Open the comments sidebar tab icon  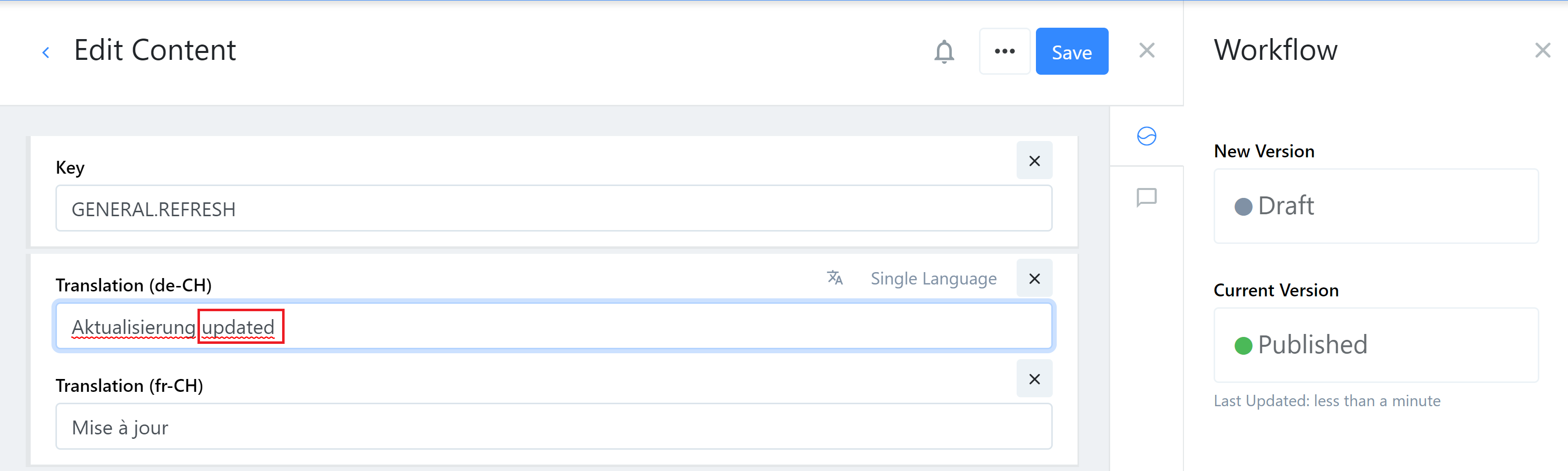(x=1146, y=197)
